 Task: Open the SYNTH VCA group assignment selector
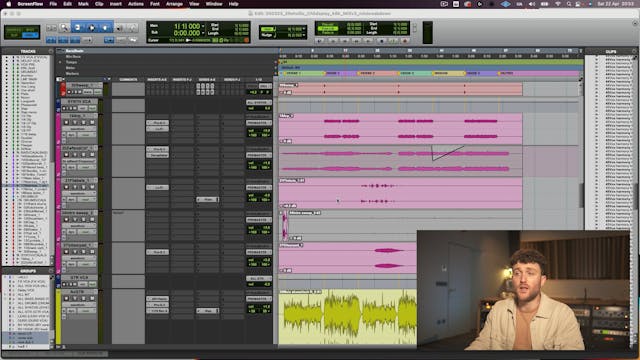click(259, 102)
